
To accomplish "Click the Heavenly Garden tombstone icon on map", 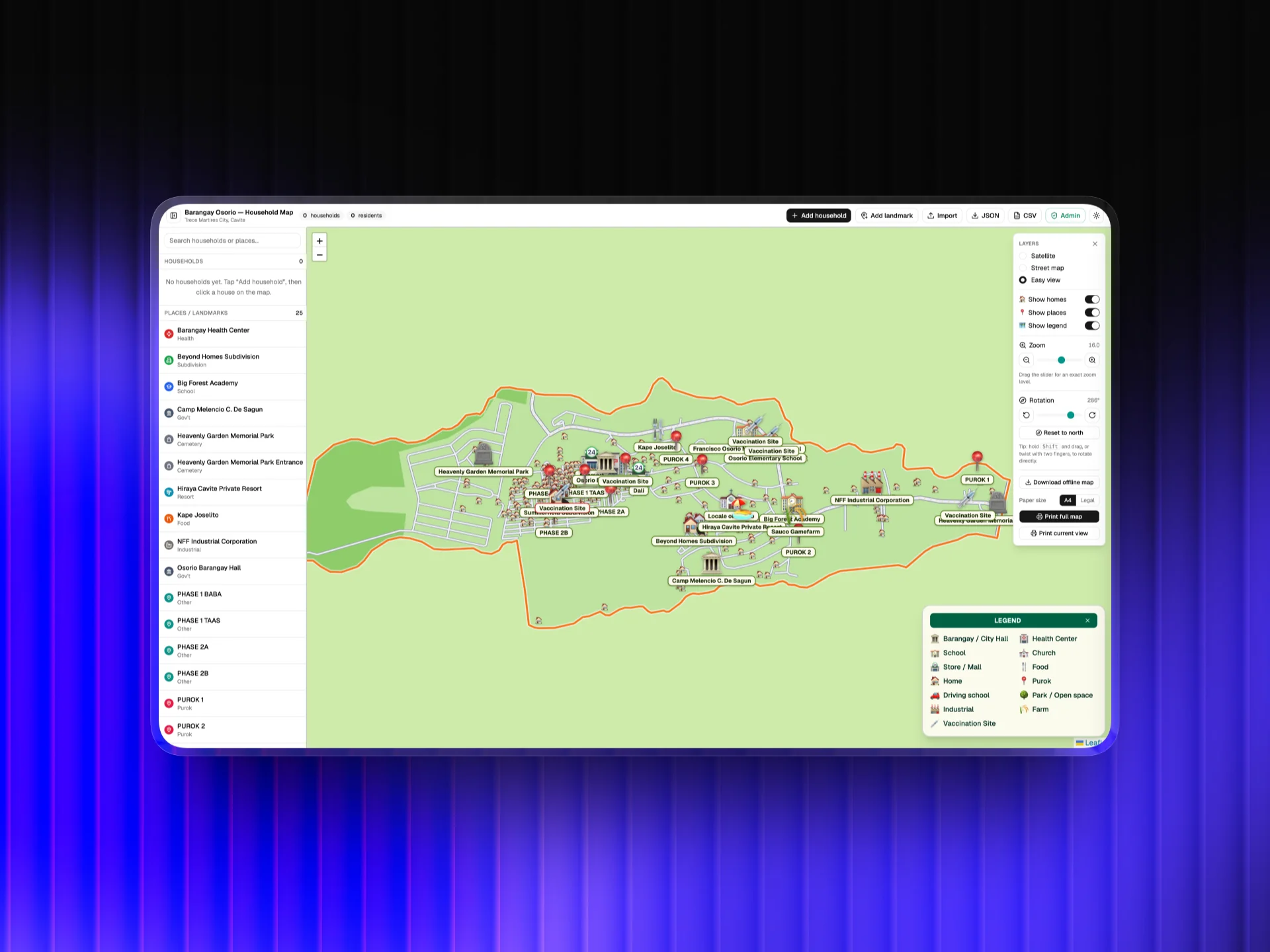I will point(484,454).
